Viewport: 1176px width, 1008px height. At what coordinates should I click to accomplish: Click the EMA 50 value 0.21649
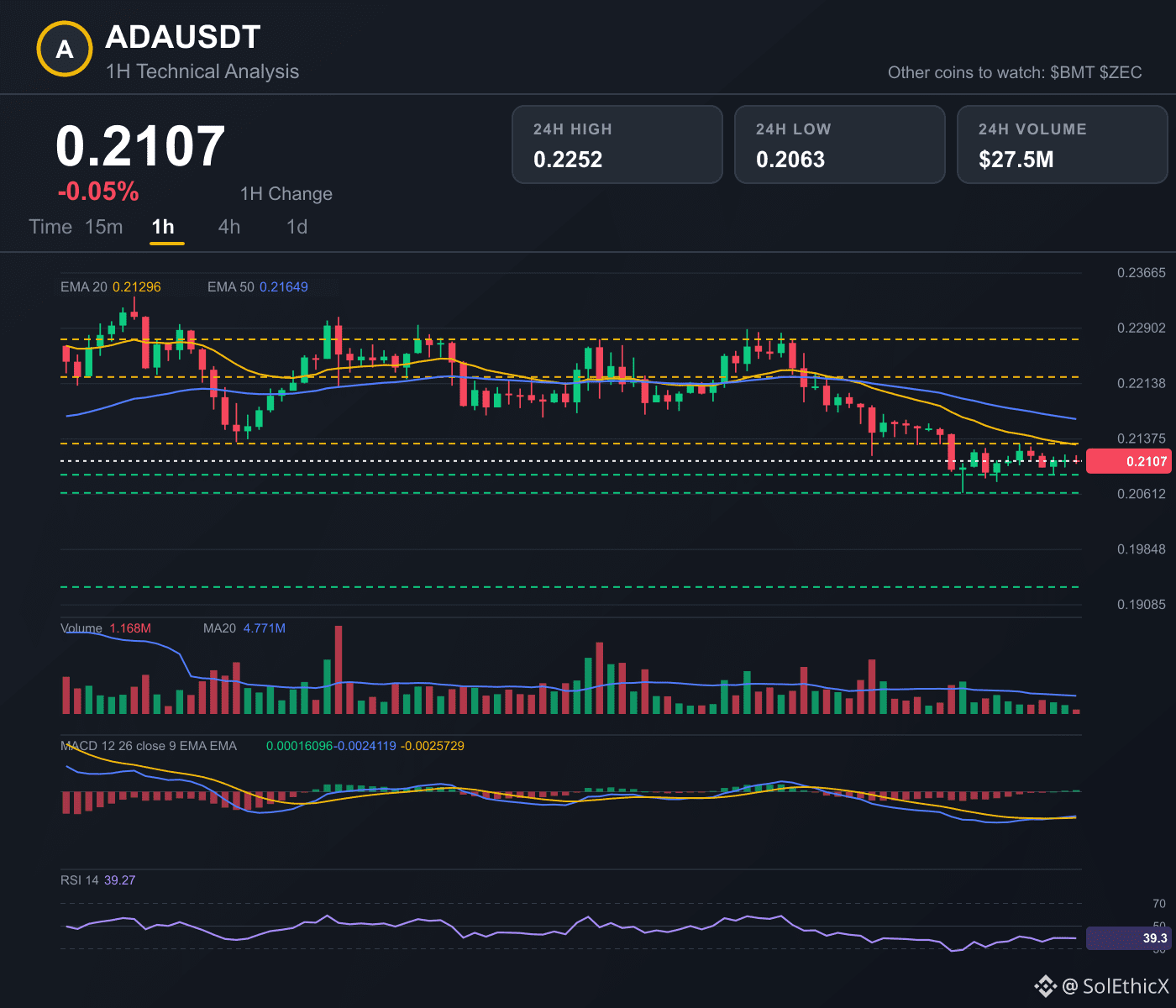click(284, 287)
